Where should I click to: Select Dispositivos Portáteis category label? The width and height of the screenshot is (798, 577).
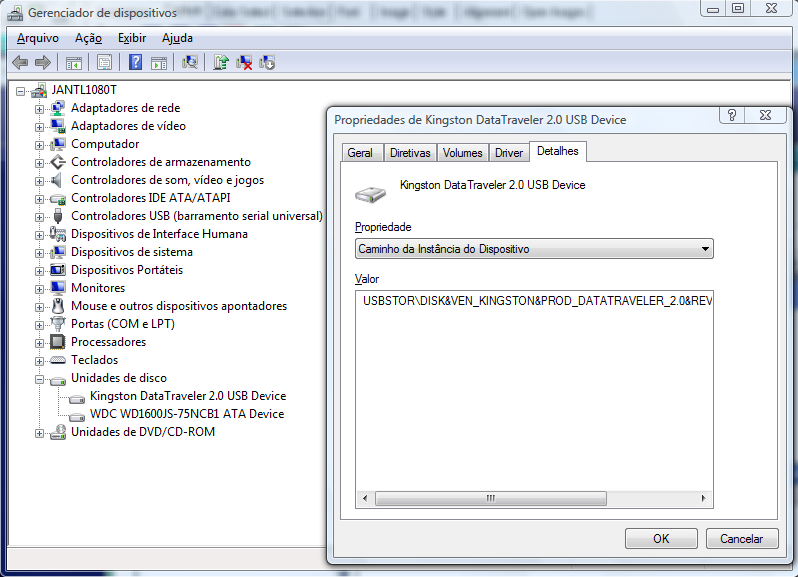pos(127,270)
